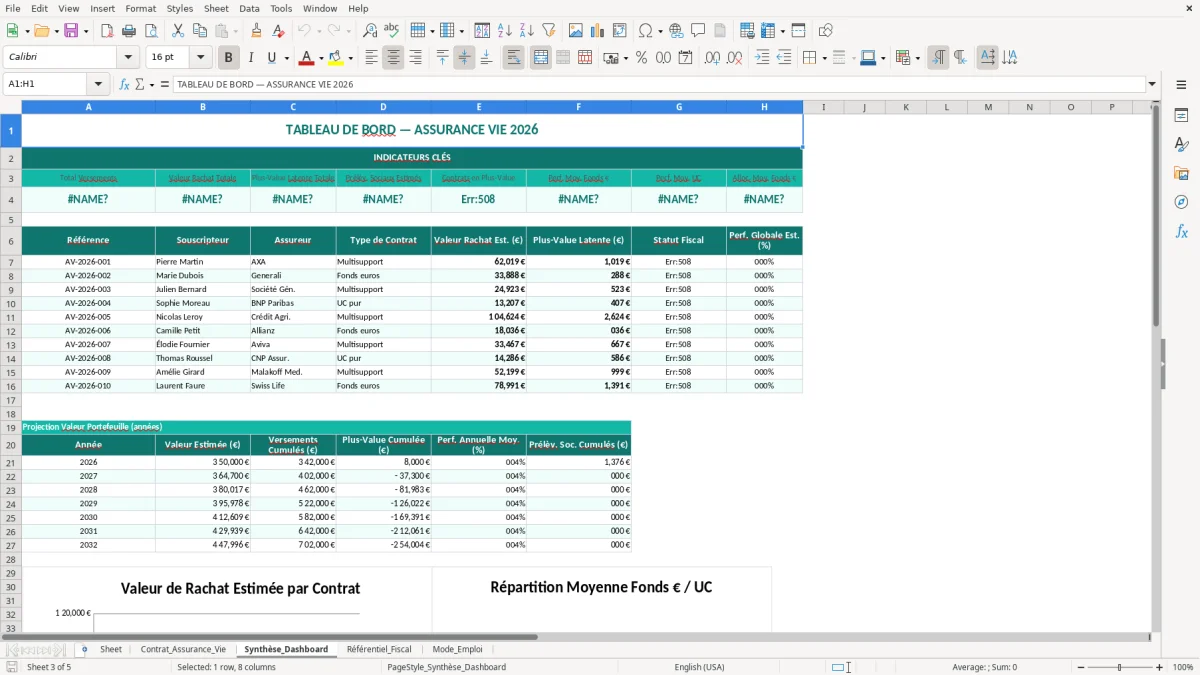Click the Insert Image icon
1200x675 pixels.
576,31
